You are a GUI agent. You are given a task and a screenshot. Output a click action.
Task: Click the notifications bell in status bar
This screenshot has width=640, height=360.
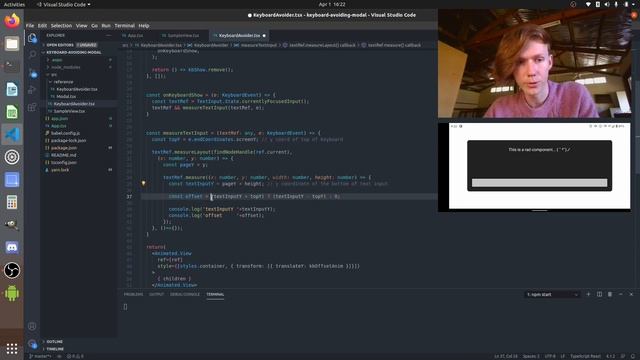(633, 356)
